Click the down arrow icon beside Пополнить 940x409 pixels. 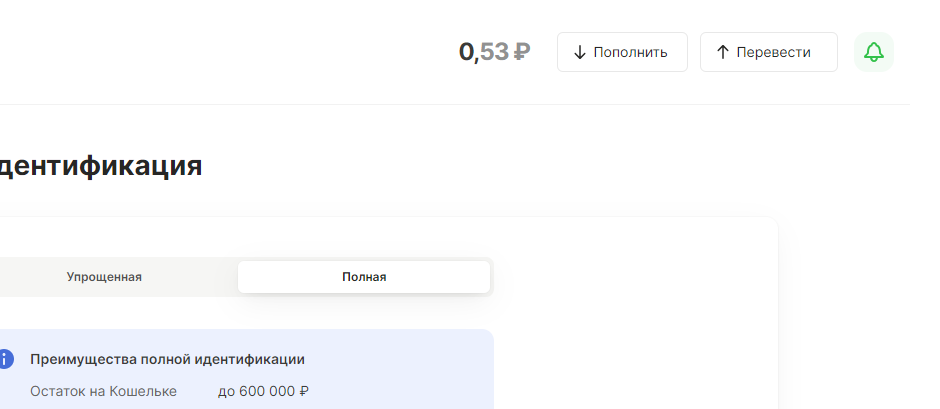(x=579, y=53)
